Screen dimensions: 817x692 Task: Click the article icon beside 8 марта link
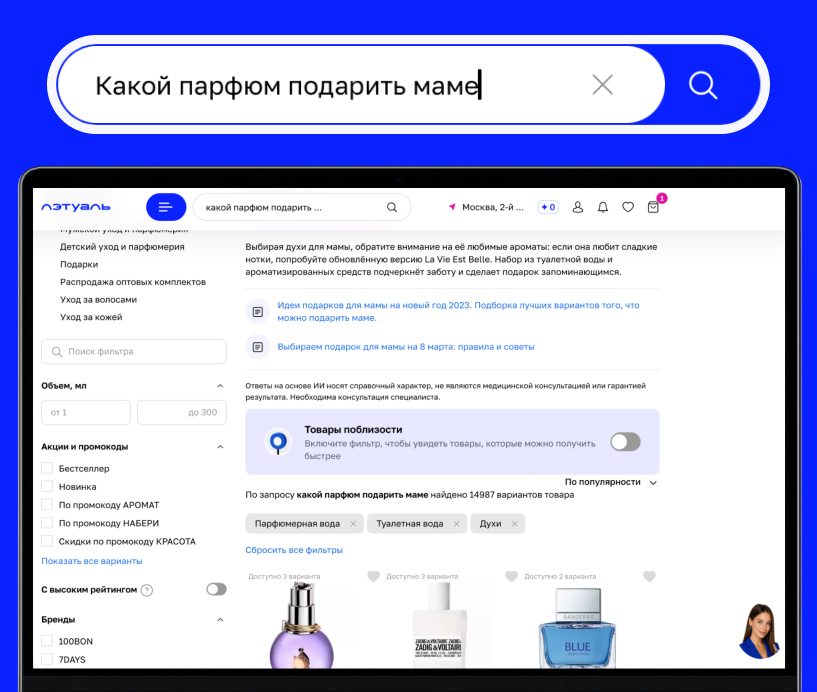[x=257, y=347]
